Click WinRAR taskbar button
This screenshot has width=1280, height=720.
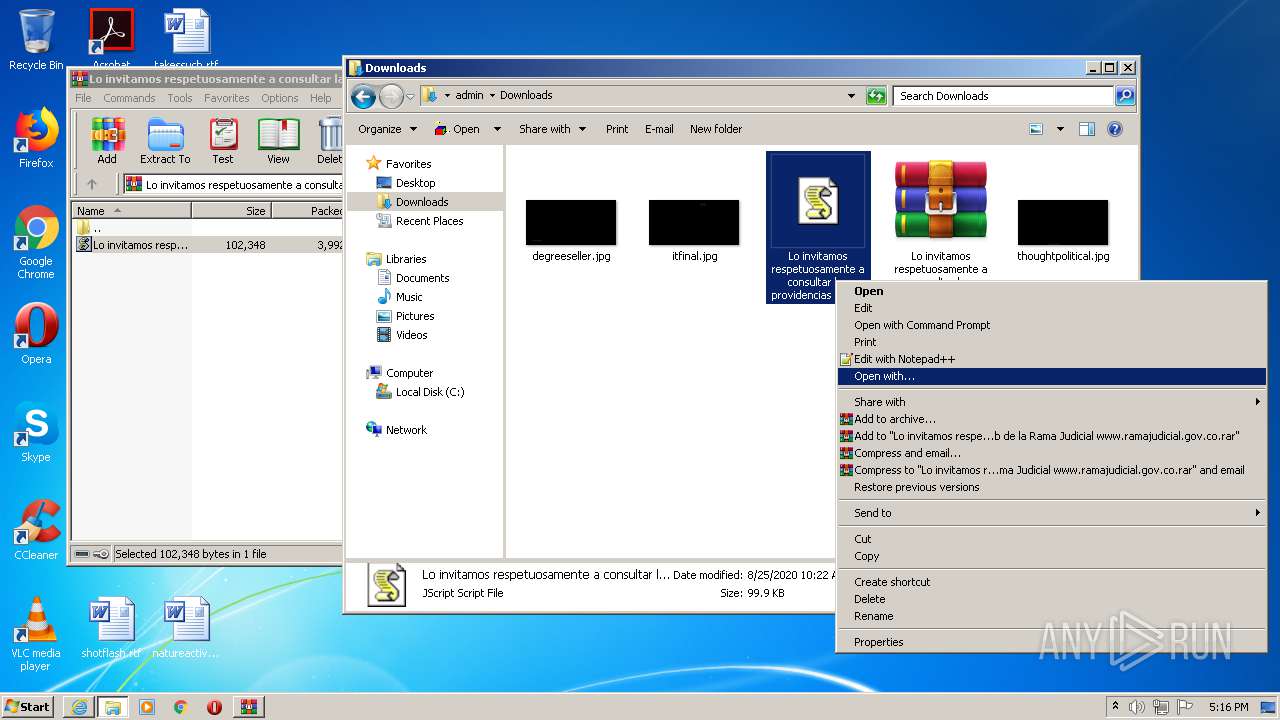(x=248, y=707)
